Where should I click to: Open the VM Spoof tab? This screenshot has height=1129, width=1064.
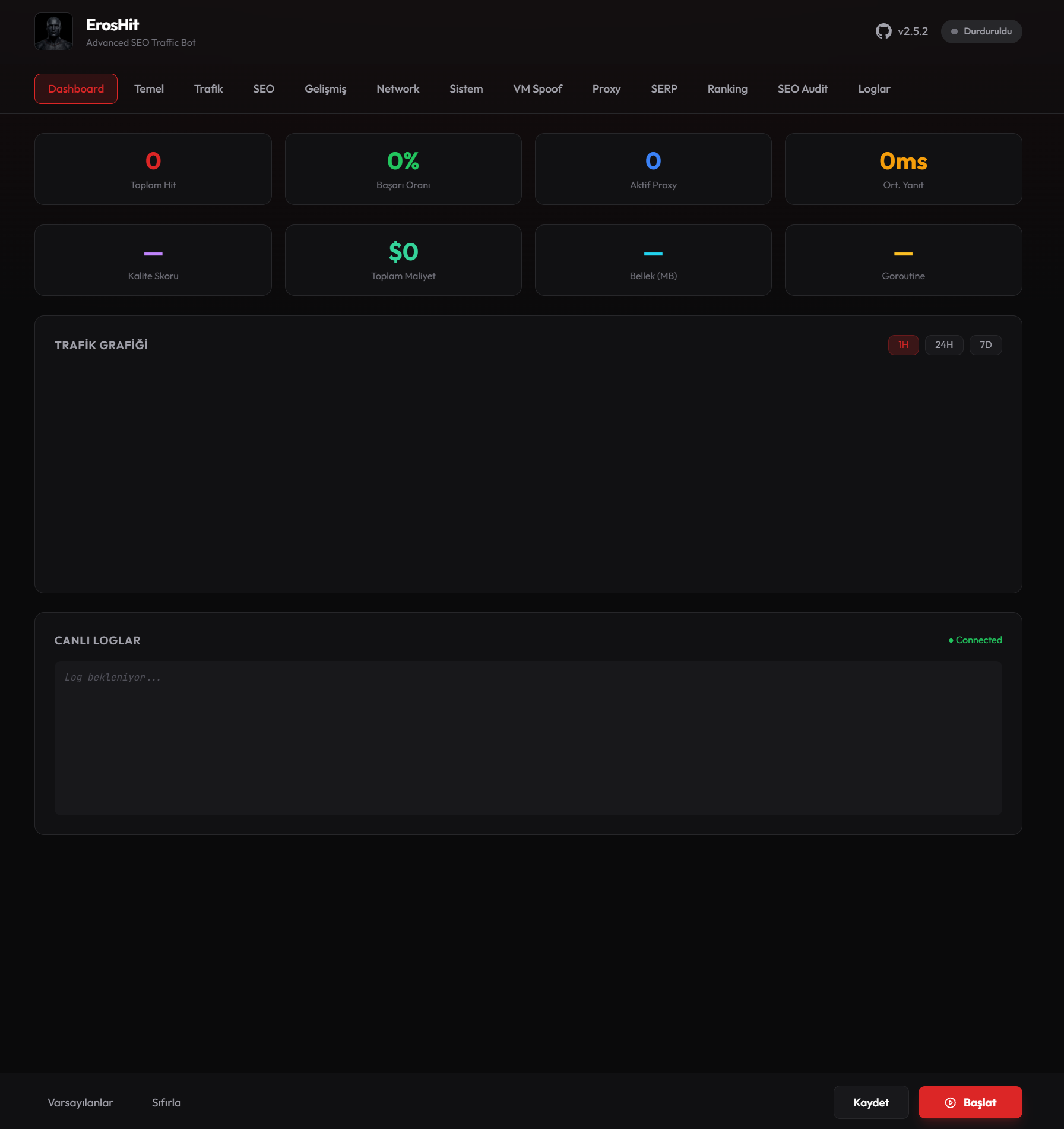coord(537,89)
